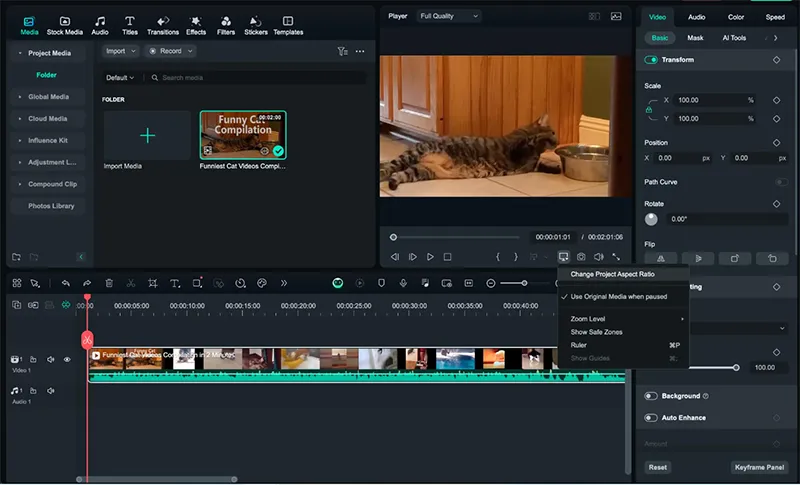Toggle the Background switch

(651, 396)
